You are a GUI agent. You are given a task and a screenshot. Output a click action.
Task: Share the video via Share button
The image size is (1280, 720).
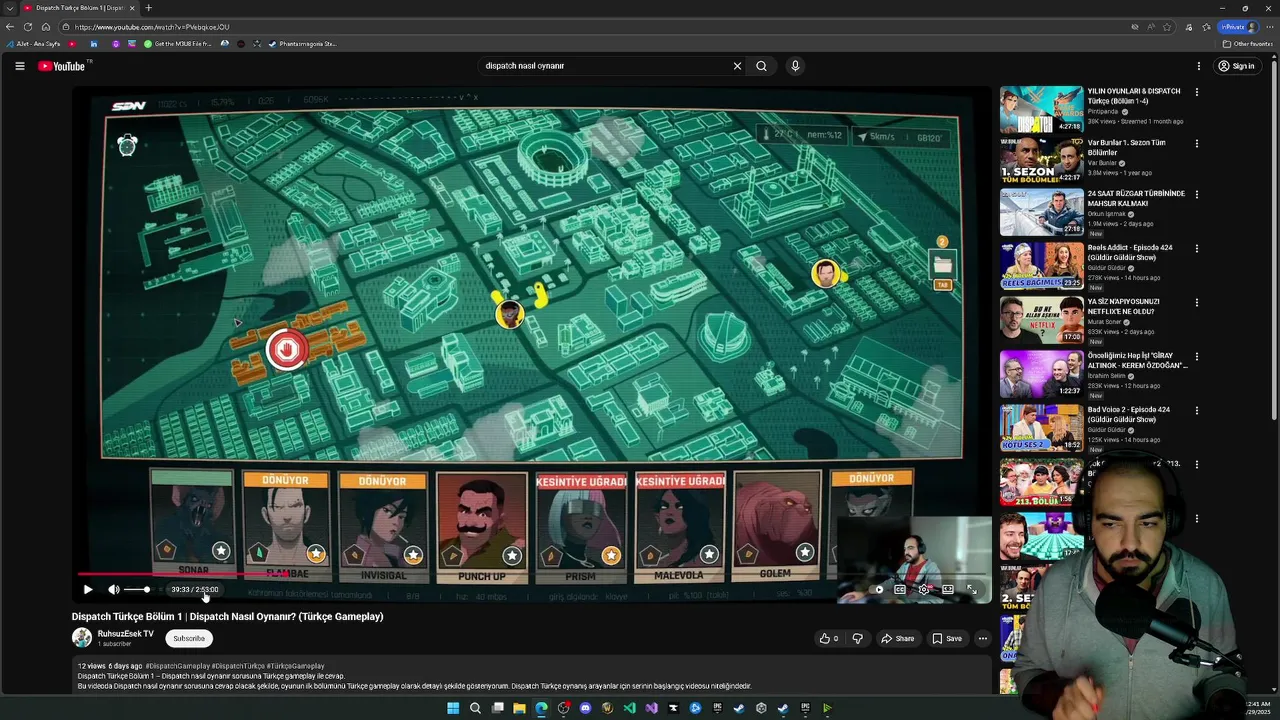[897, 638]
